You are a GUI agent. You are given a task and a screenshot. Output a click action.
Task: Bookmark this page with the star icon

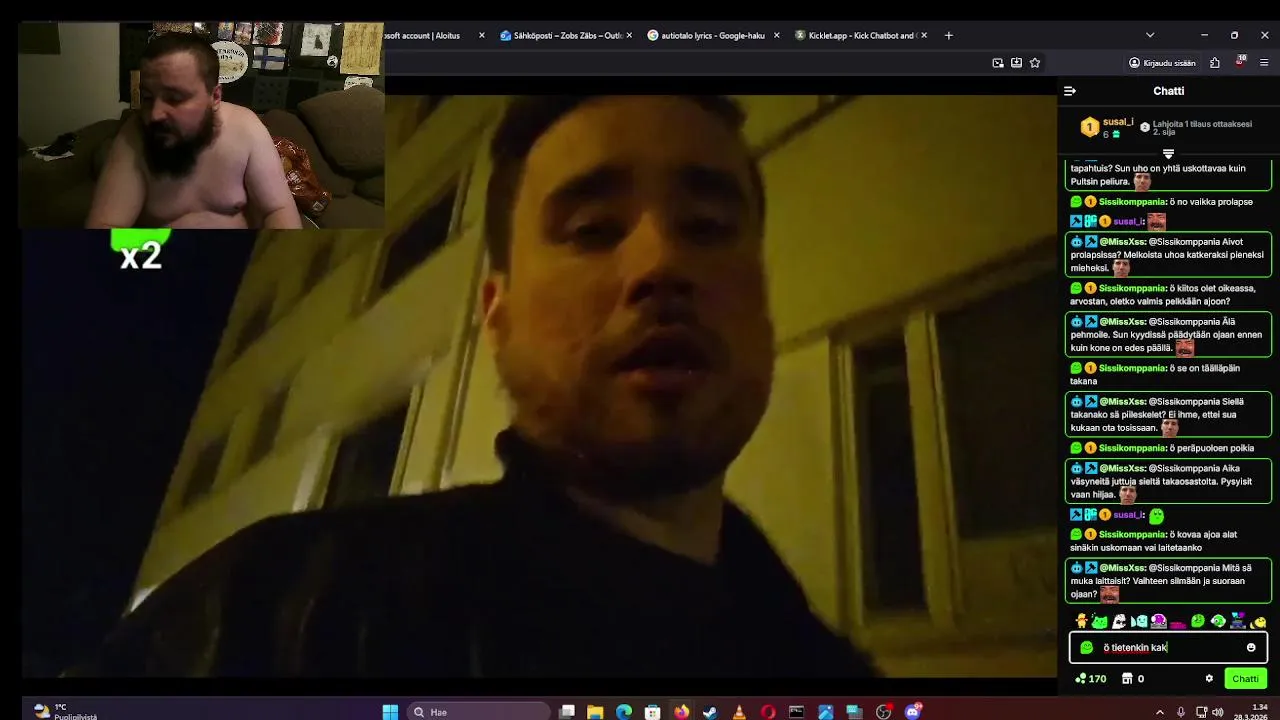[x=1035, y=62]
